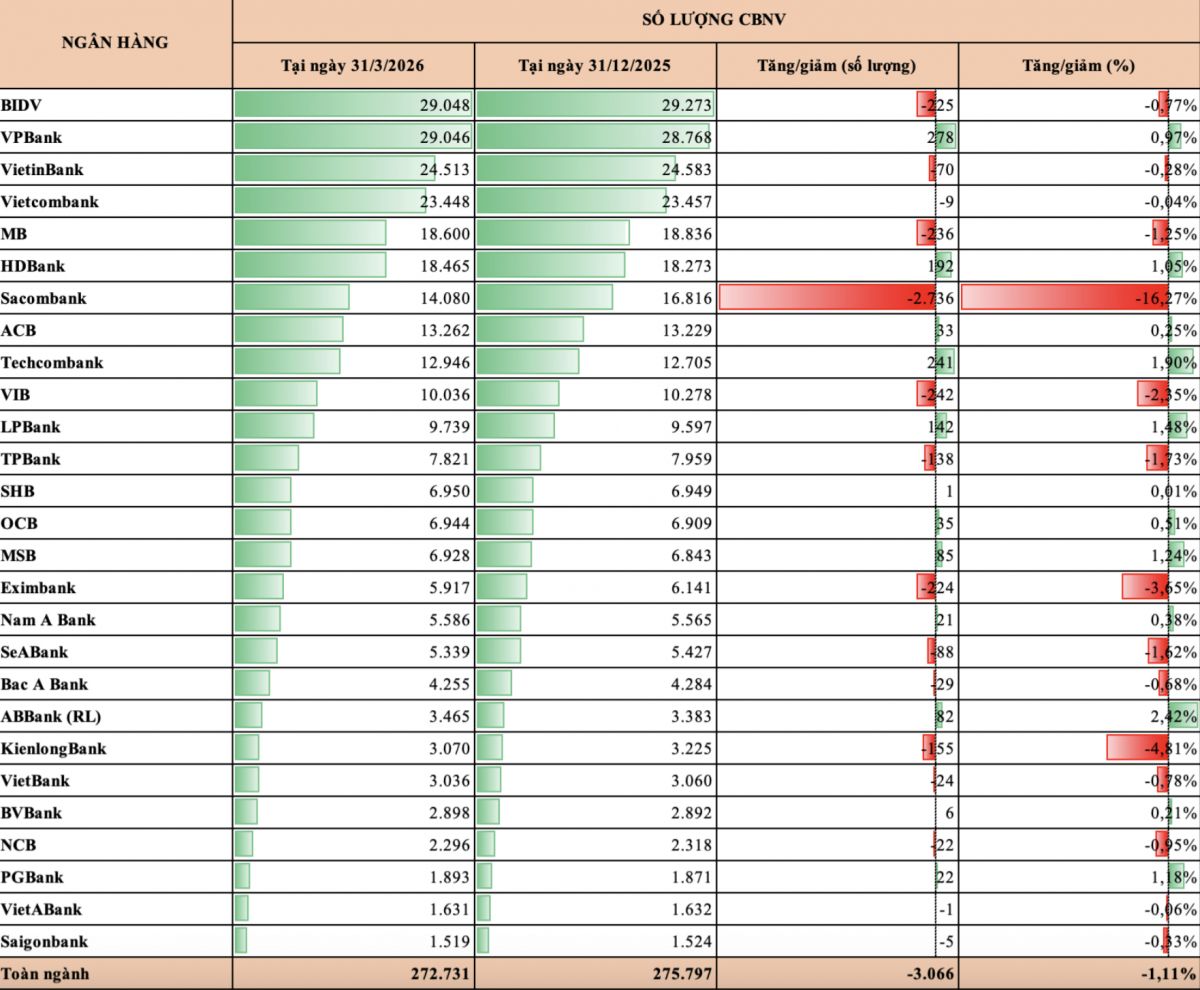Select the Tăng/giảm (số lượng) header
Viewport: 1200px width, 990px height.
pyautogui.click(x=837, y=65)
